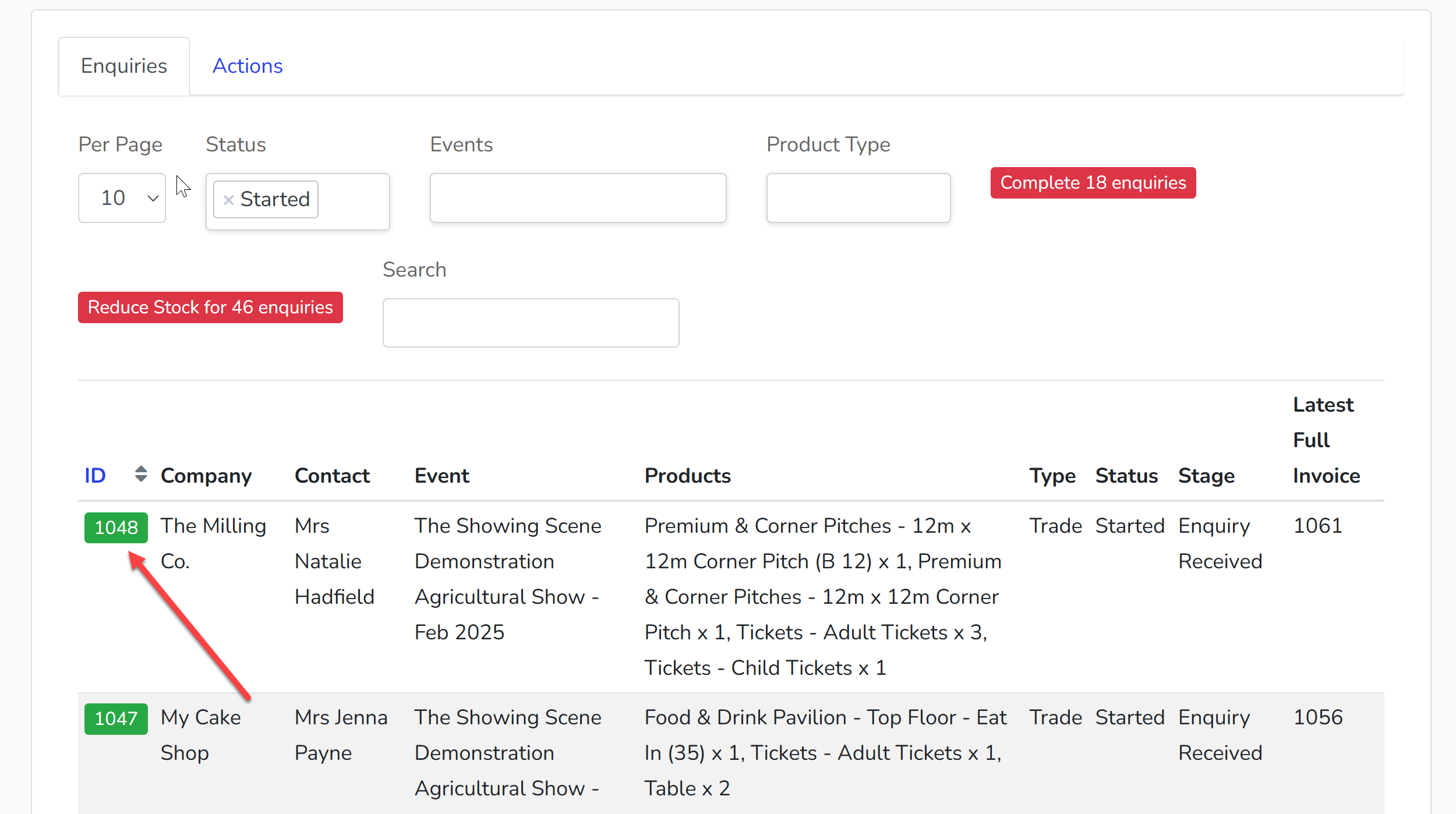This screenshot has height=814, width=1456.
Task: Select the Enquiries tab
Action: [124, 66]
